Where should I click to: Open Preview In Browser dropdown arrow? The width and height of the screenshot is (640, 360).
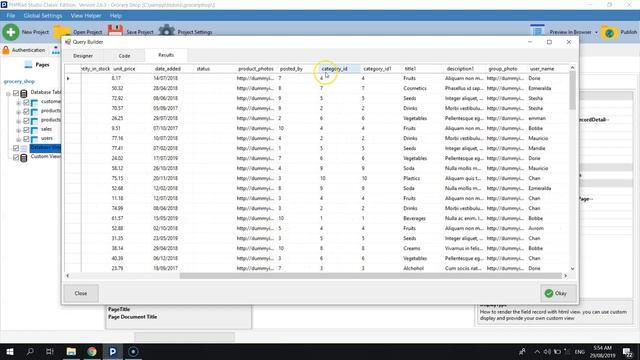pos(596,32)
